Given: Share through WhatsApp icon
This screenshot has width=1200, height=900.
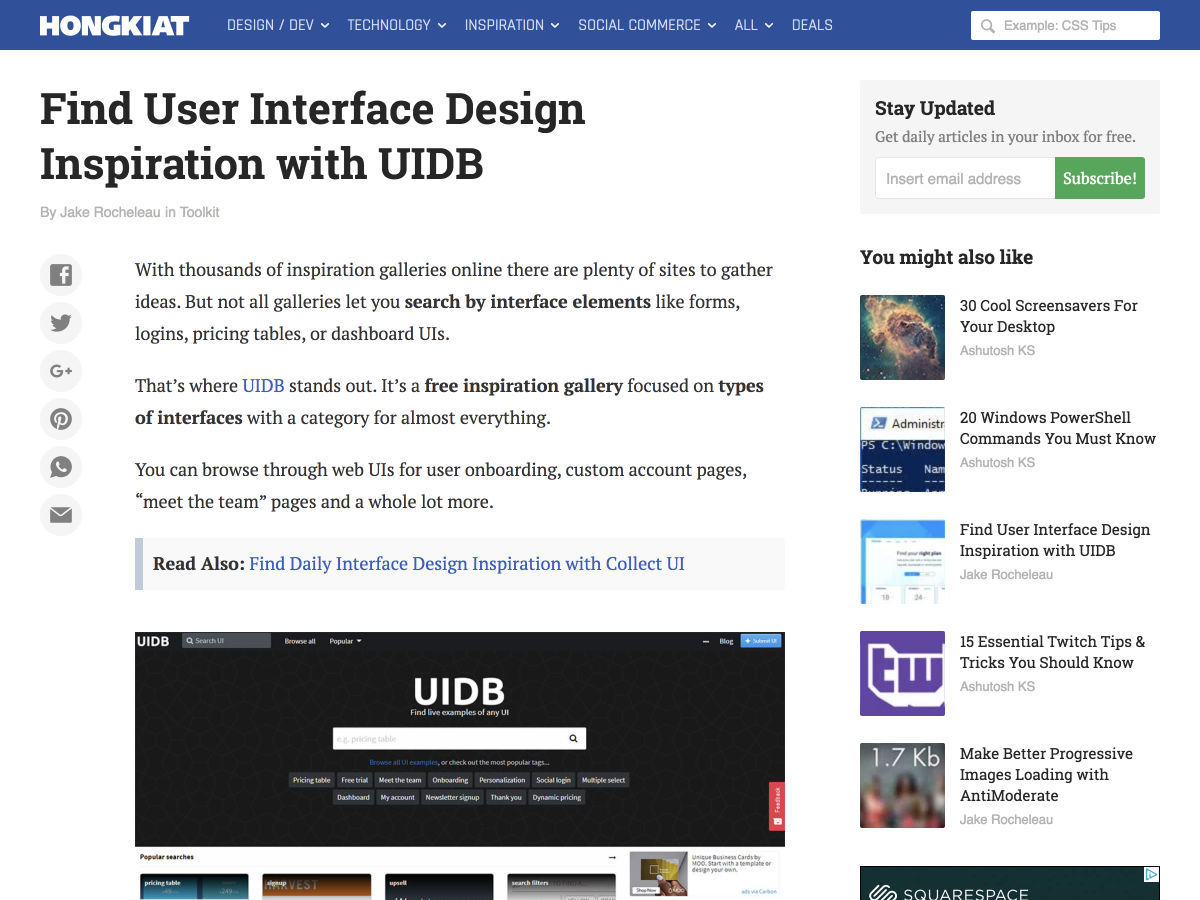Looking at the screenshot, I should [61, 467].
